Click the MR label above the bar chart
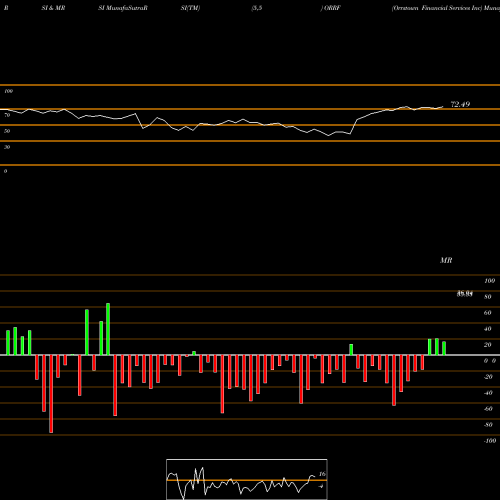 click(446, 260)
